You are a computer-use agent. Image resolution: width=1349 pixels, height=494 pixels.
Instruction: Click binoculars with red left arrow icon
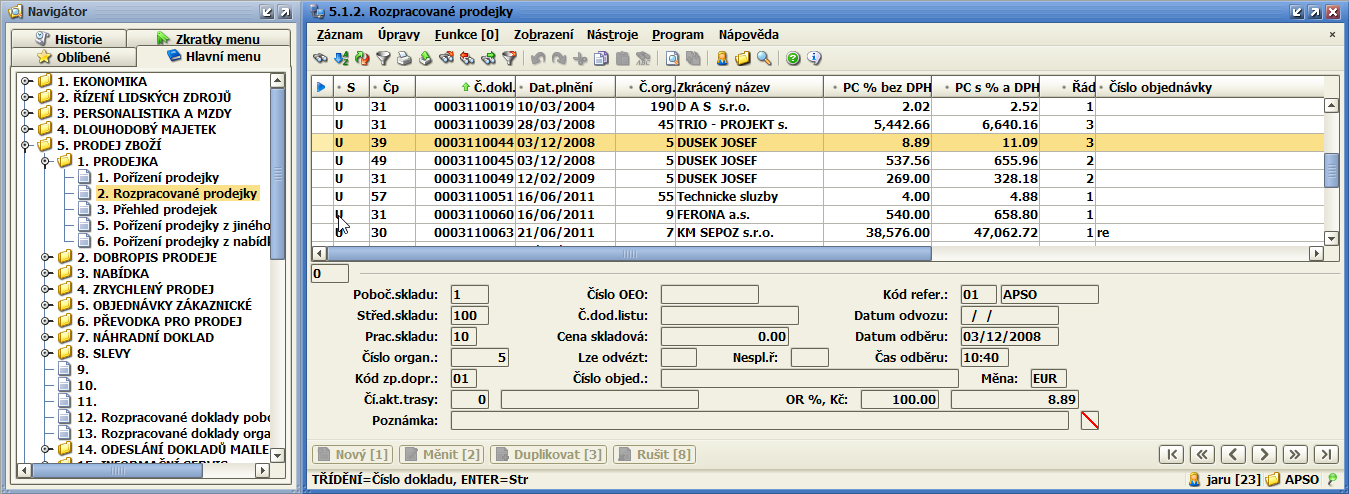466,58
